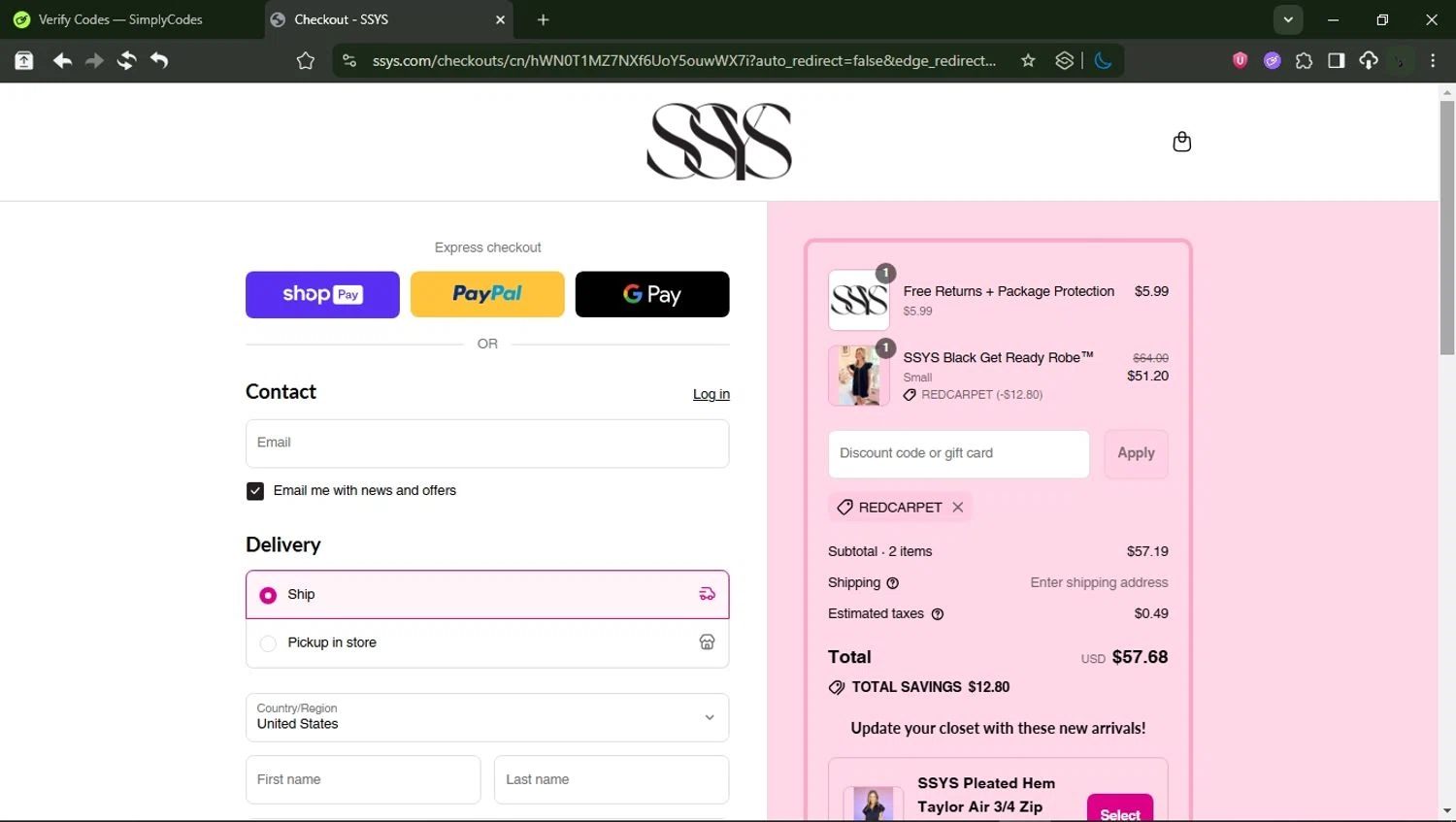Click the REDCARPET applied discount tag
The image size is (1456, 822).
(900, 507)
